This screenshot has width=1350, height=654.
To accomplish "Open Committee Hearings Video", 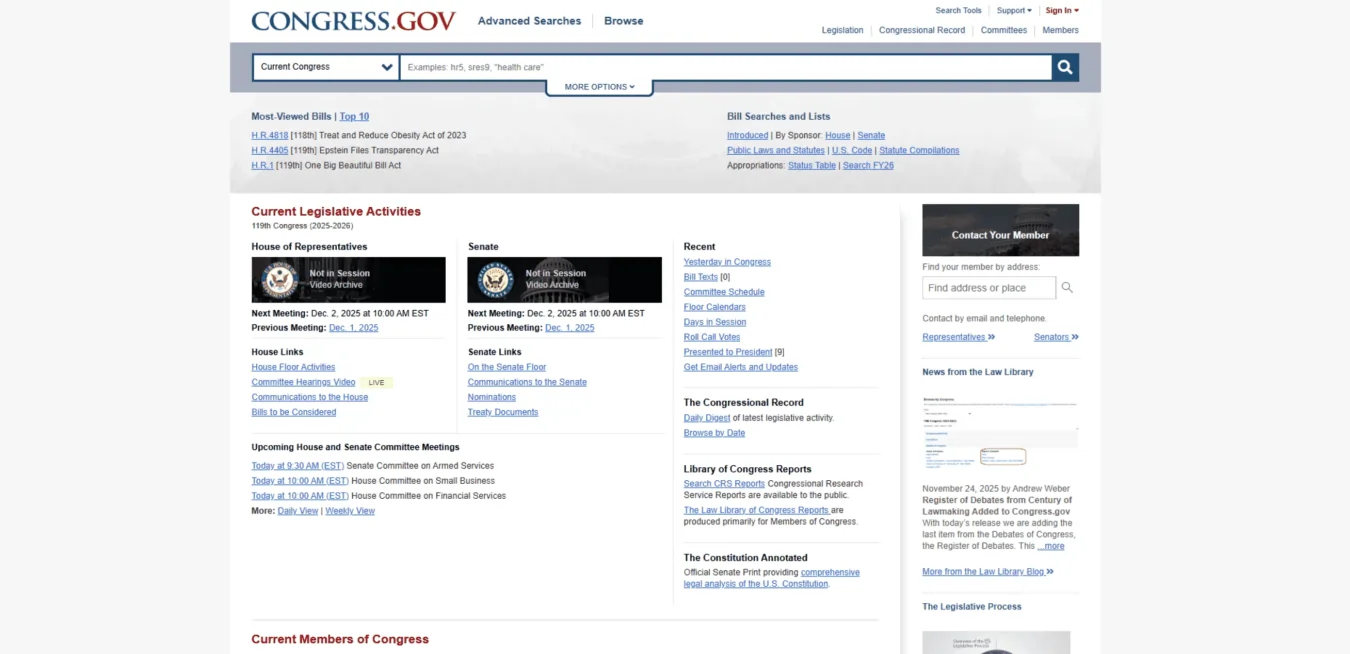I will pos(303,382).
